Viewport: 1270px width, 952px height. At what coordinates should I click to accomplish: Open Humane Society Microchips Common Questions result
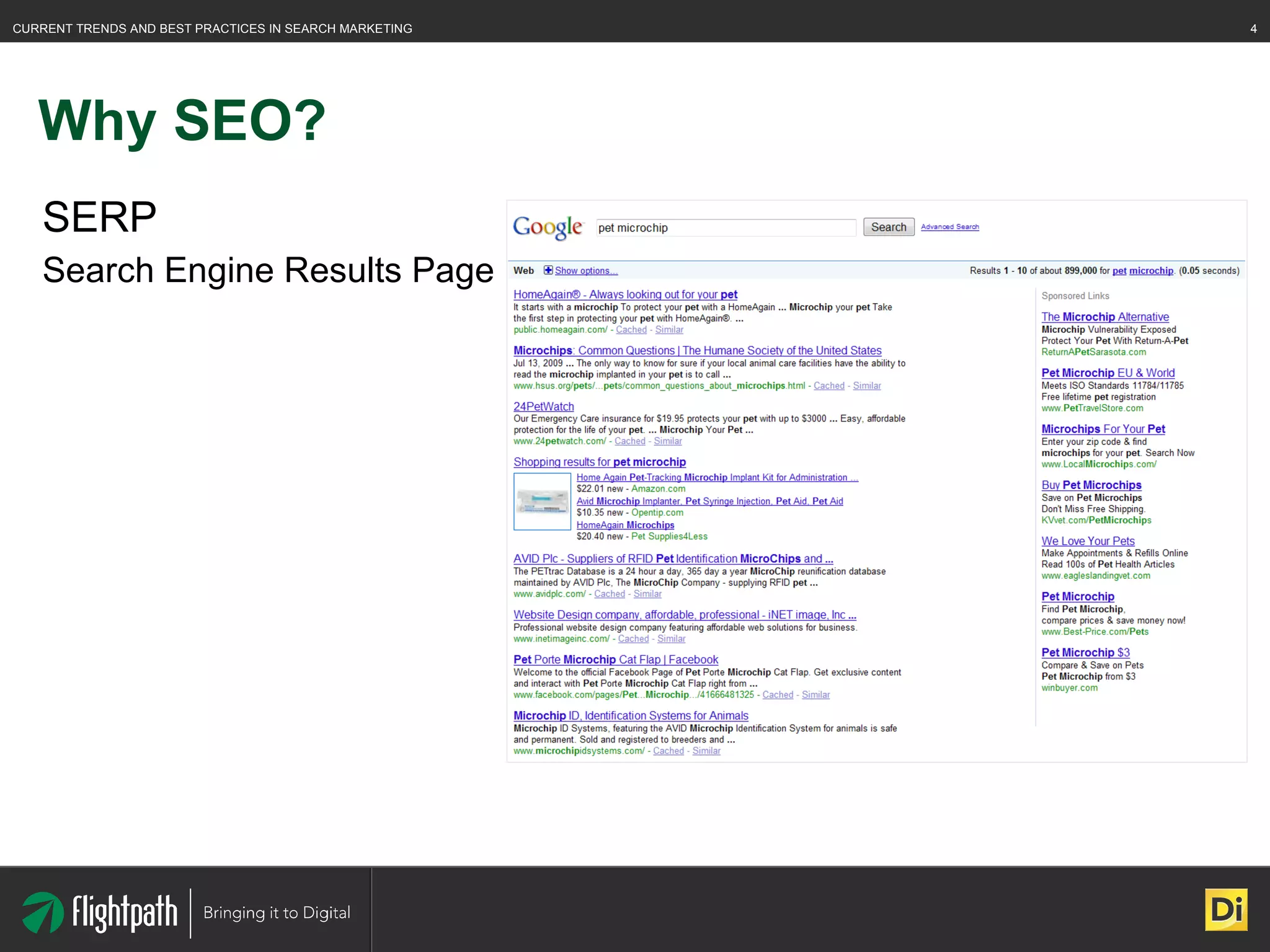(697, 350)
